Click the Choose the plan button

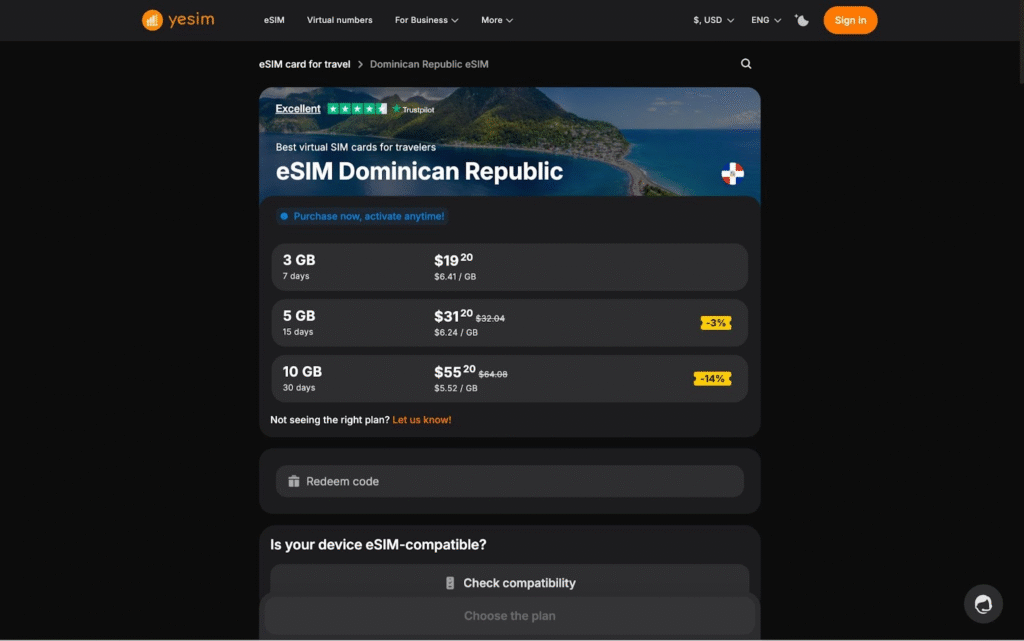509,616
